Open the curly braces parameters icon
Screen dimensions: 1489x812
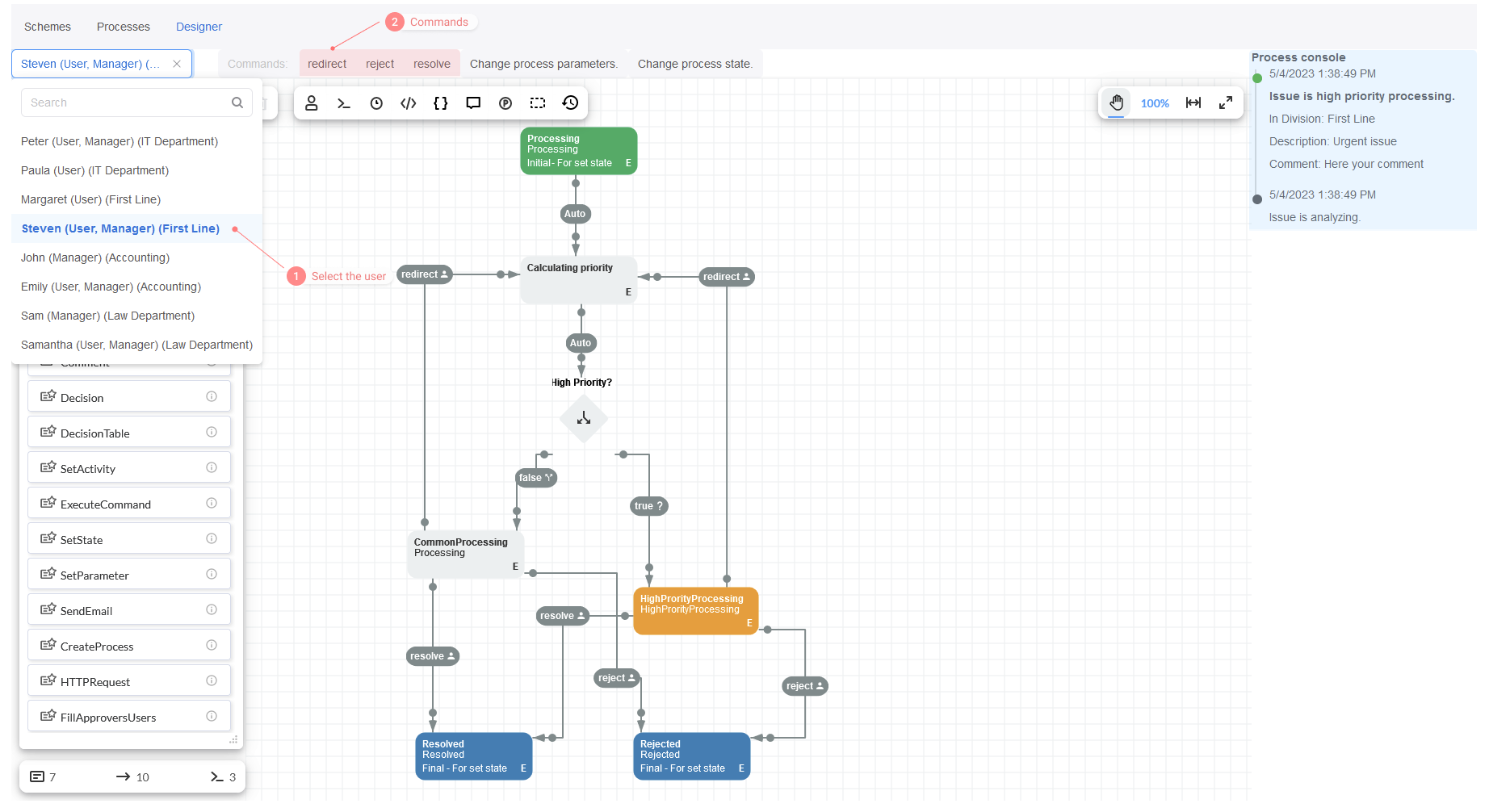[441, 103]
